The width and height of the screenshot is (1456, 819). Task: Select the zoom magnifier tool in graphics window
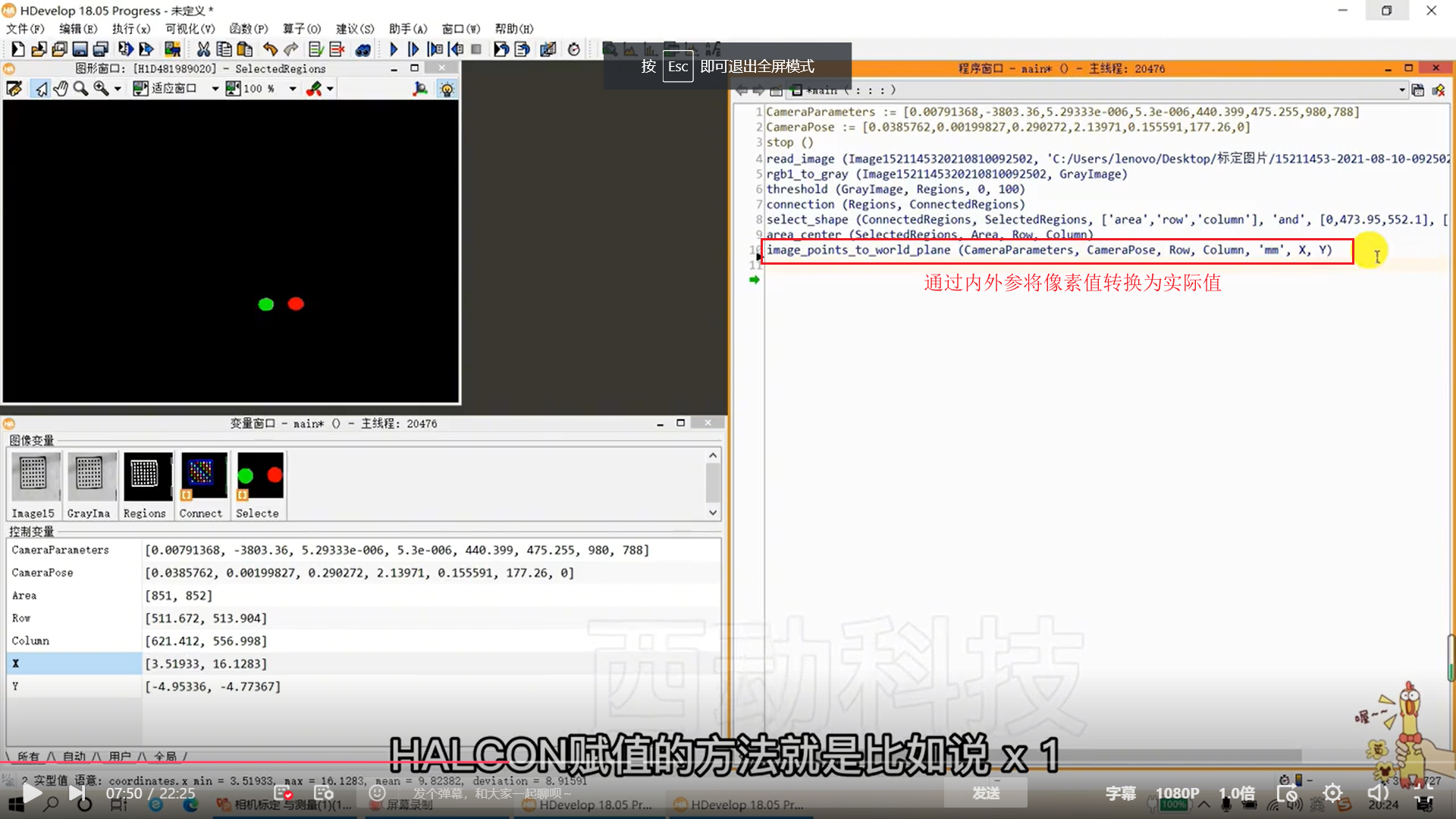click(x=80, y=88)
